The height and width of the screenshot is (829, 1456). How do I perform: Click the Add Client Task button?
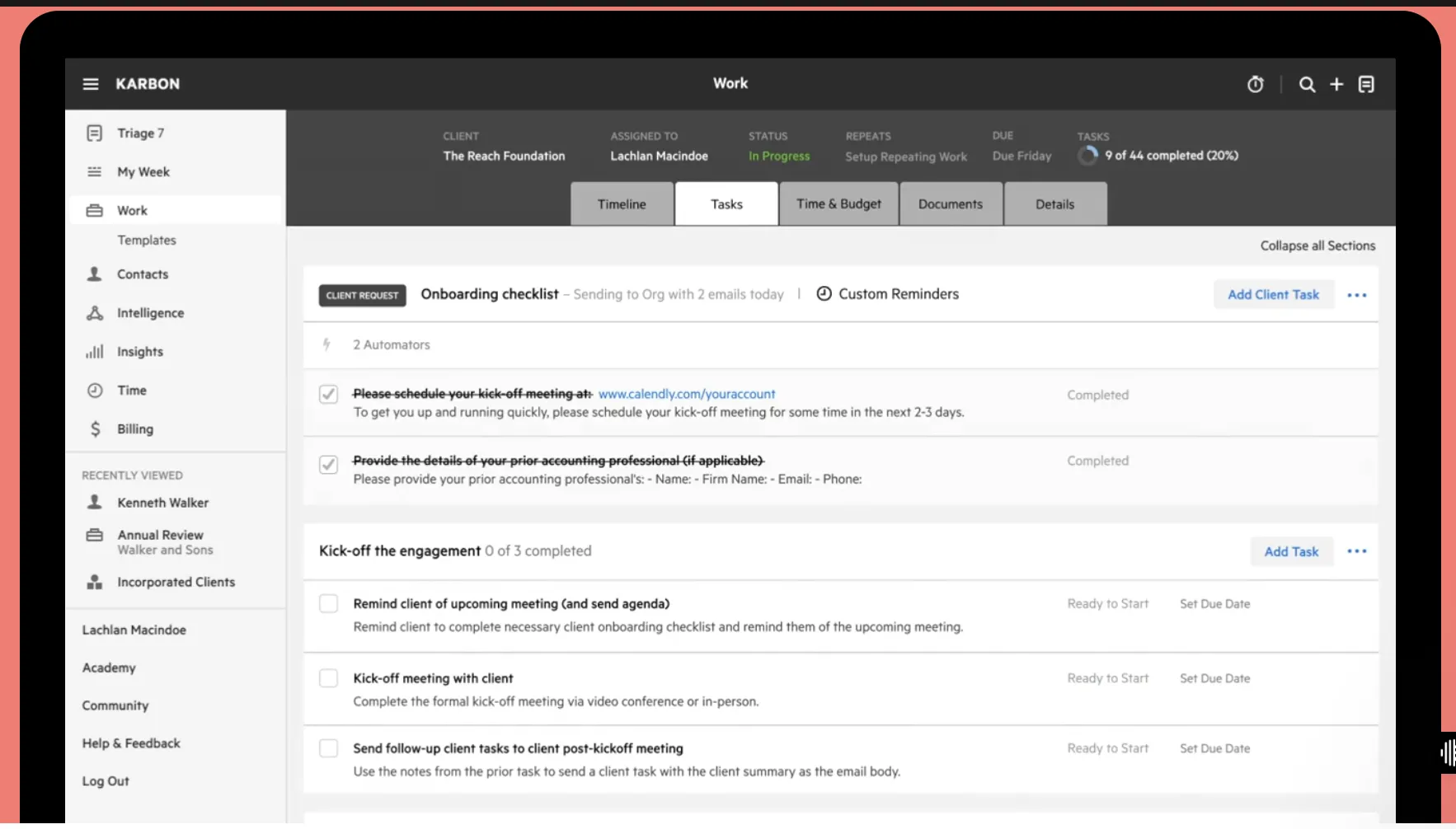pyautogui.click(x=1273, y=295)
